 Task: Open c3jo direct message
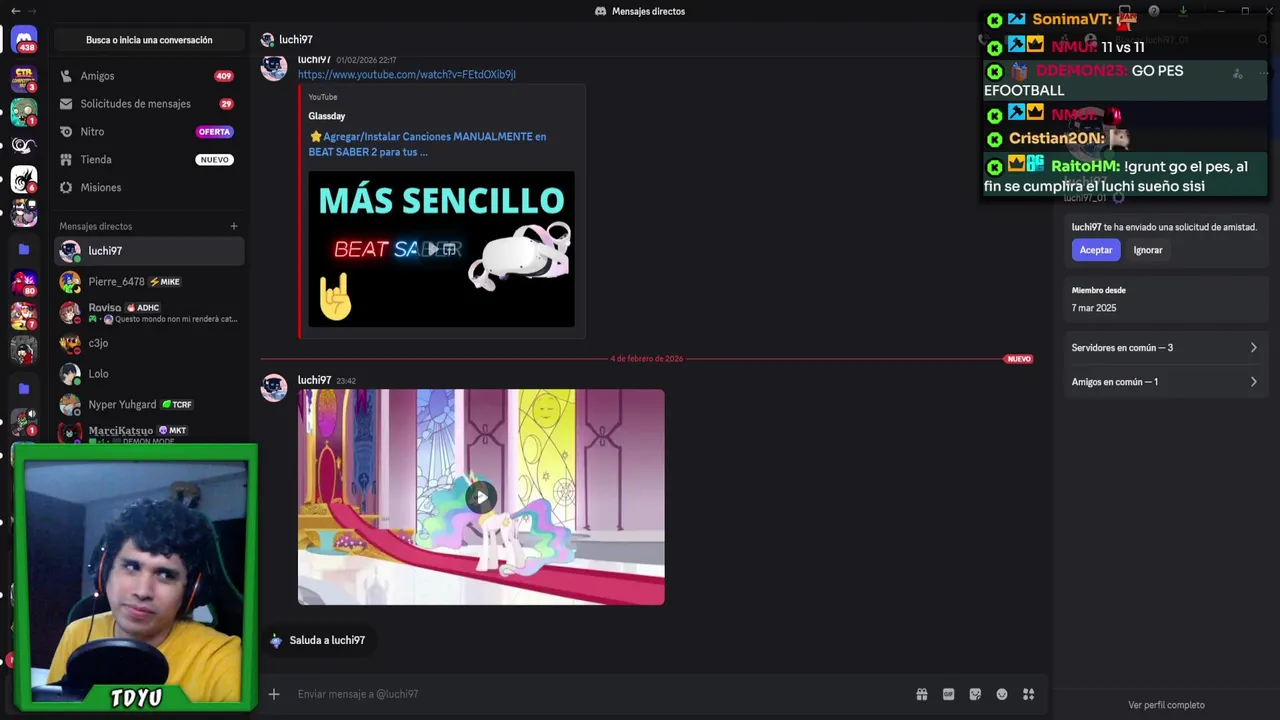coord(149,343)
